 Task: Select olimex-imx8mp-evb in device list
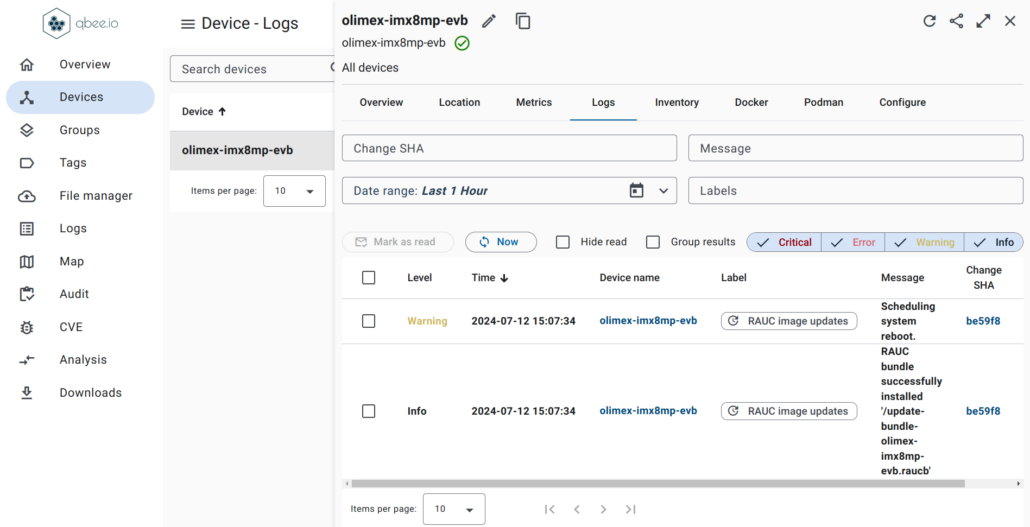[x=252, y=150]
